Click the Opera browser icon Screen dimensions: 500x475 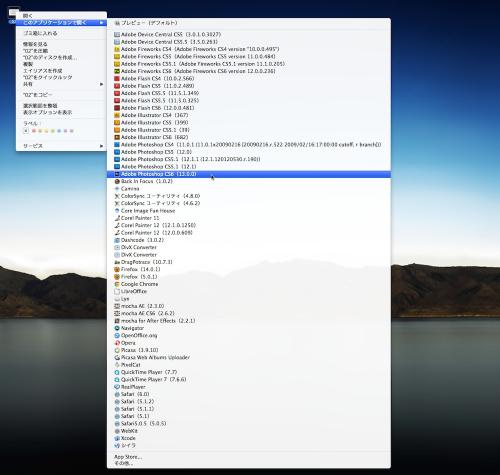point(117,343)
